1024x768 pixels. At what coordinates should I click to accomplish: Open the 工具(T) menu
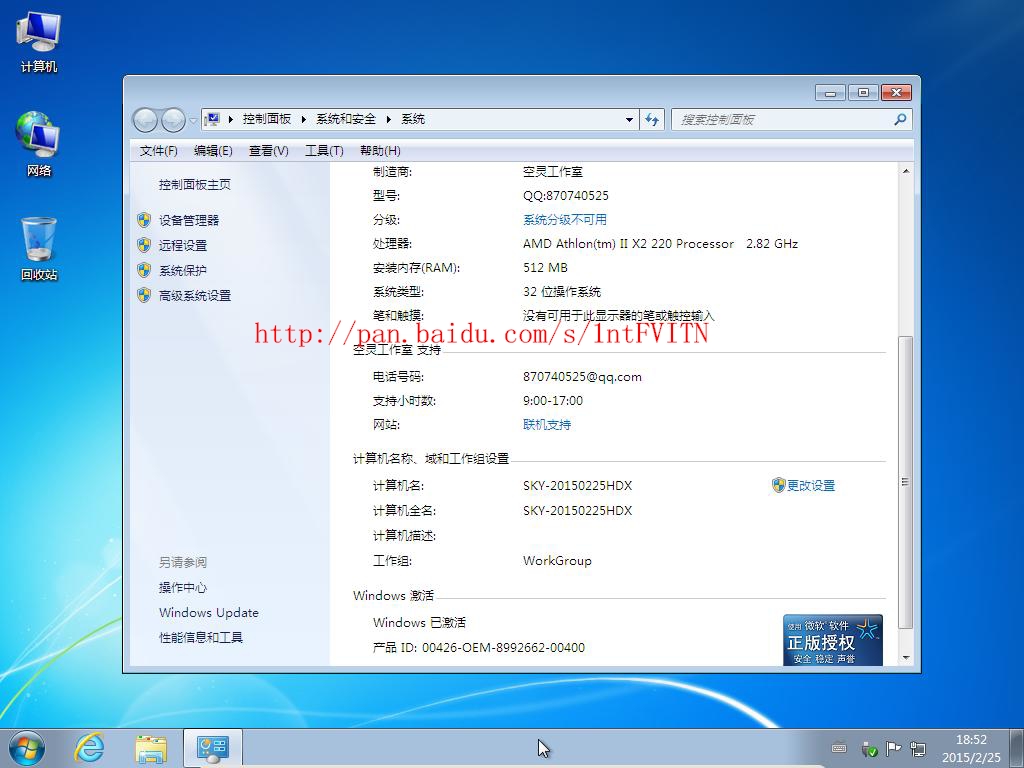tap(324, 151)
